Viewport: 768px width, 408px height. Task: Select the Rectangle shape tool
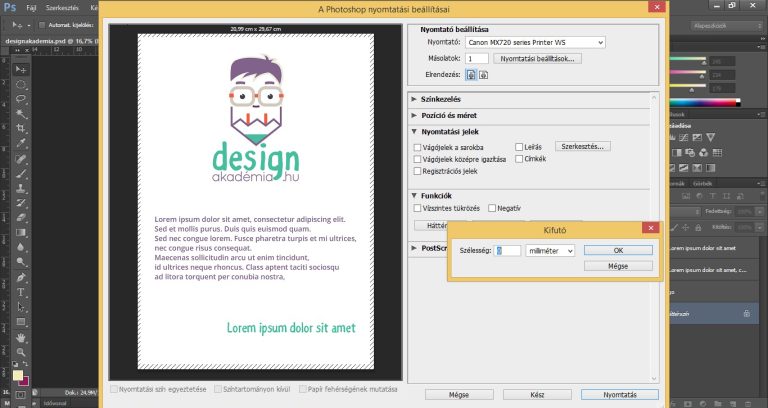tap(21, 322)
